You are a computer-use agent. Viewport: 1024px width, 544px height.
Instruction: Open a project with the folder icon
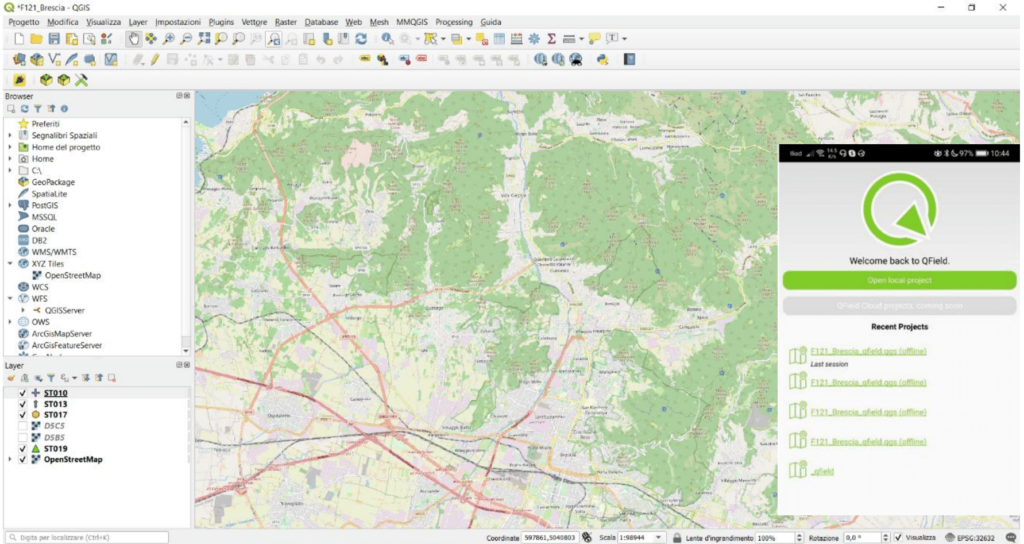37,39
